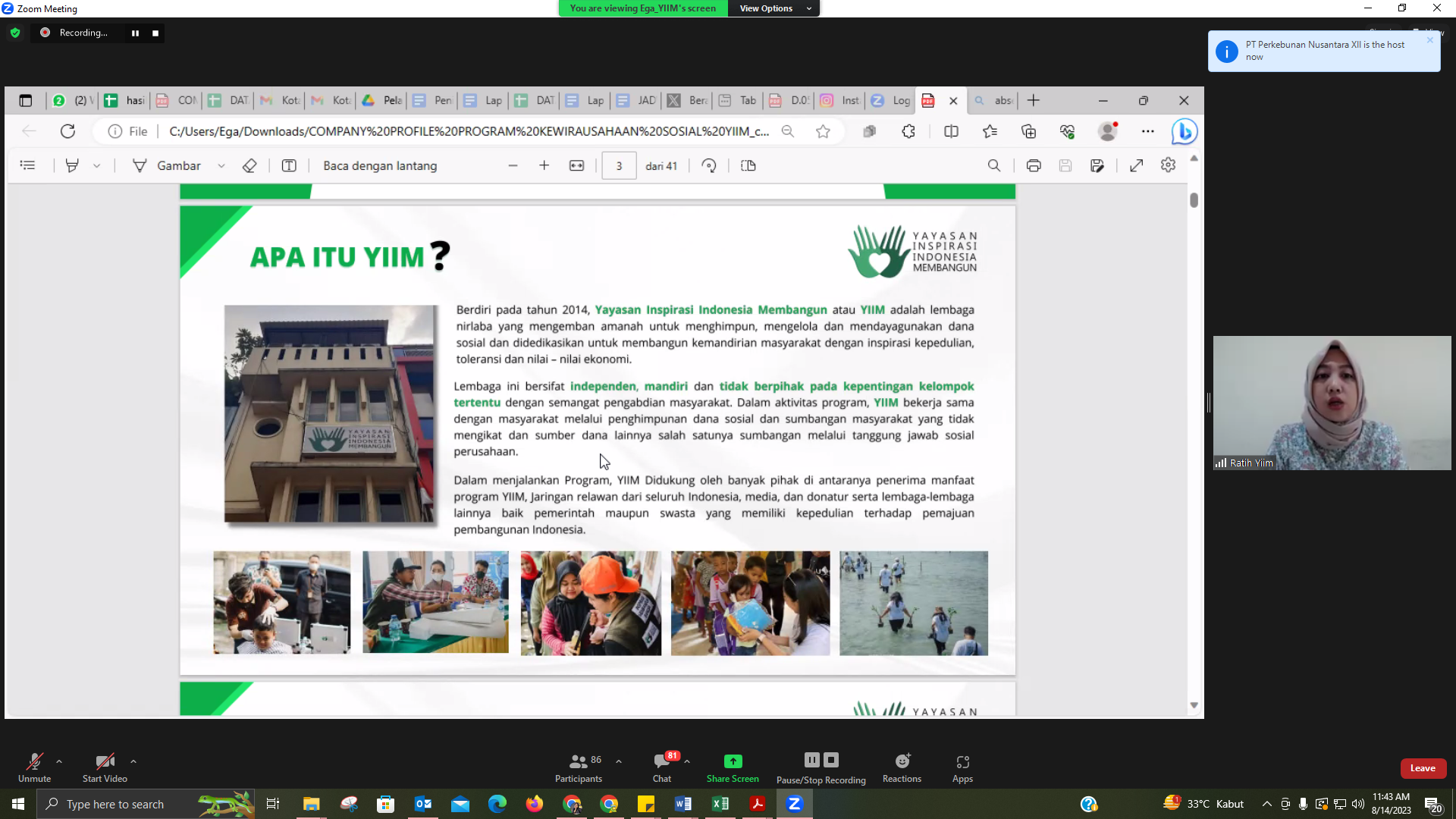
Task: Click Windows taskbar search box
Action: tap(114, 804)
